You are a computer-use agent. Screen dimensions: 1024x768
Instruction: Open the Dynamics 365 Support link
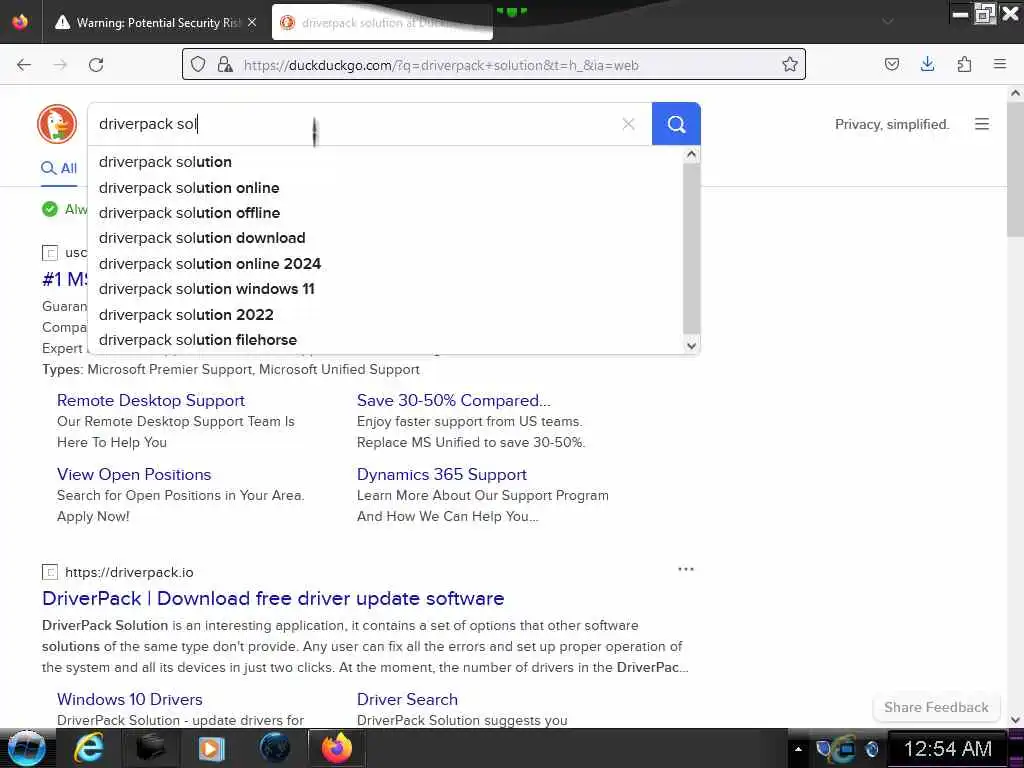441,474
